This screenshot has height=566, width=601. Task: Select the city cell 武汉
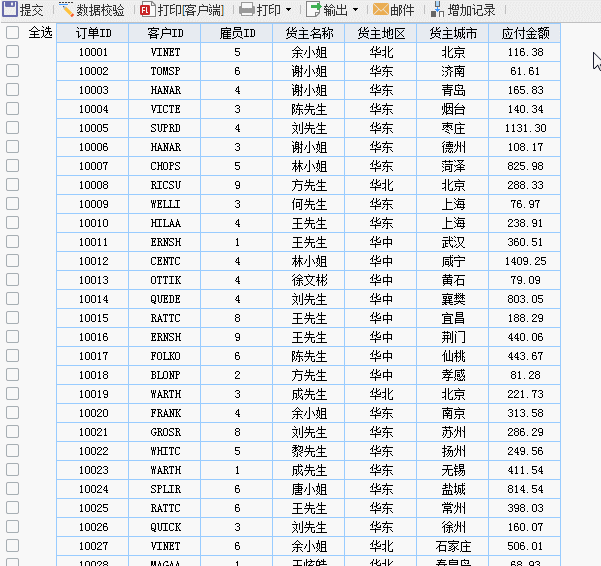pos(453,242)
